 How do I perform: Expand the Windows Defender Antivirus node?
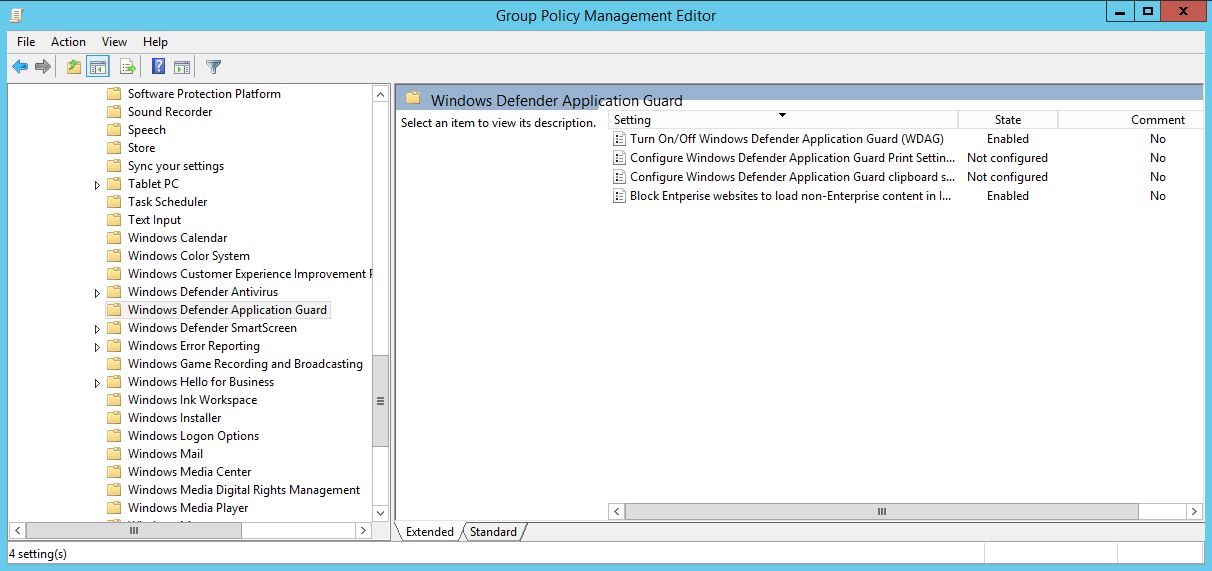tap(97, 293)
